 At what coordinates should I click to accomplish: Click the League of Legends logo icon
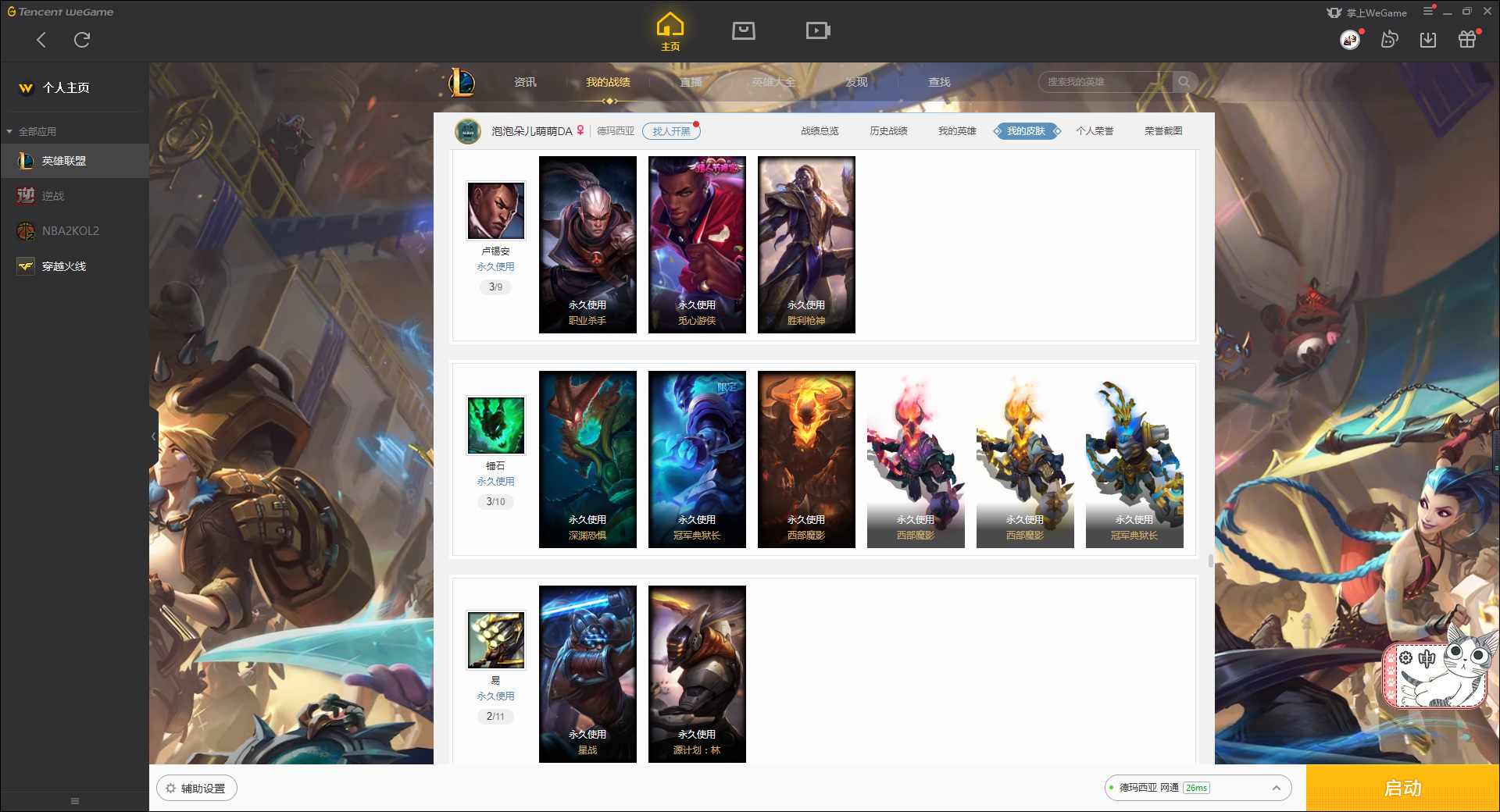tap(462, 82)
